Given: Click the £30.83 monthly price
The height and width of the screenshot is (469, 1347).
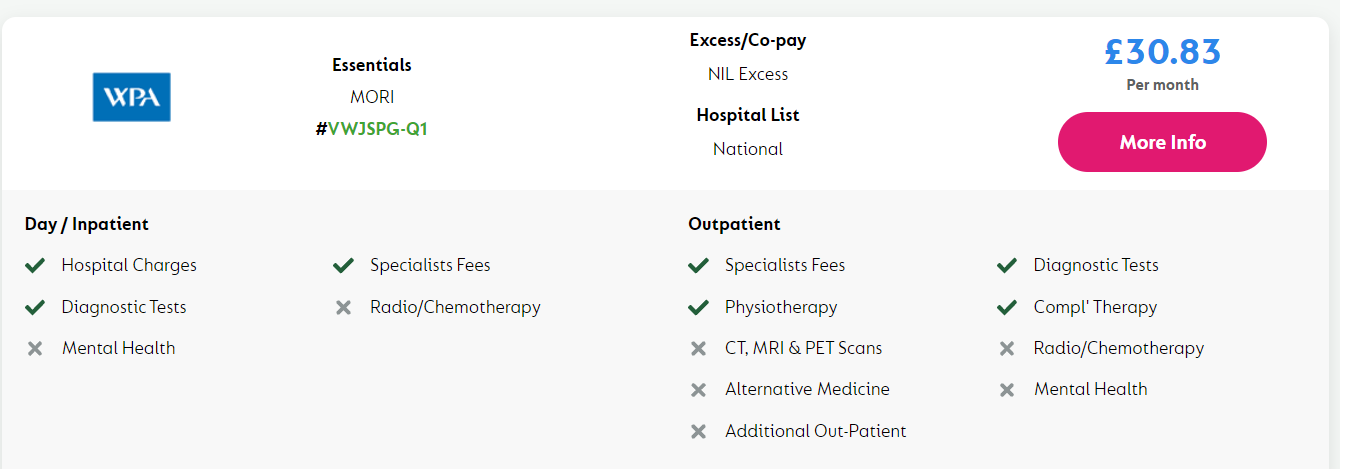Looking at the screenshot, I should click(1162, 51).
